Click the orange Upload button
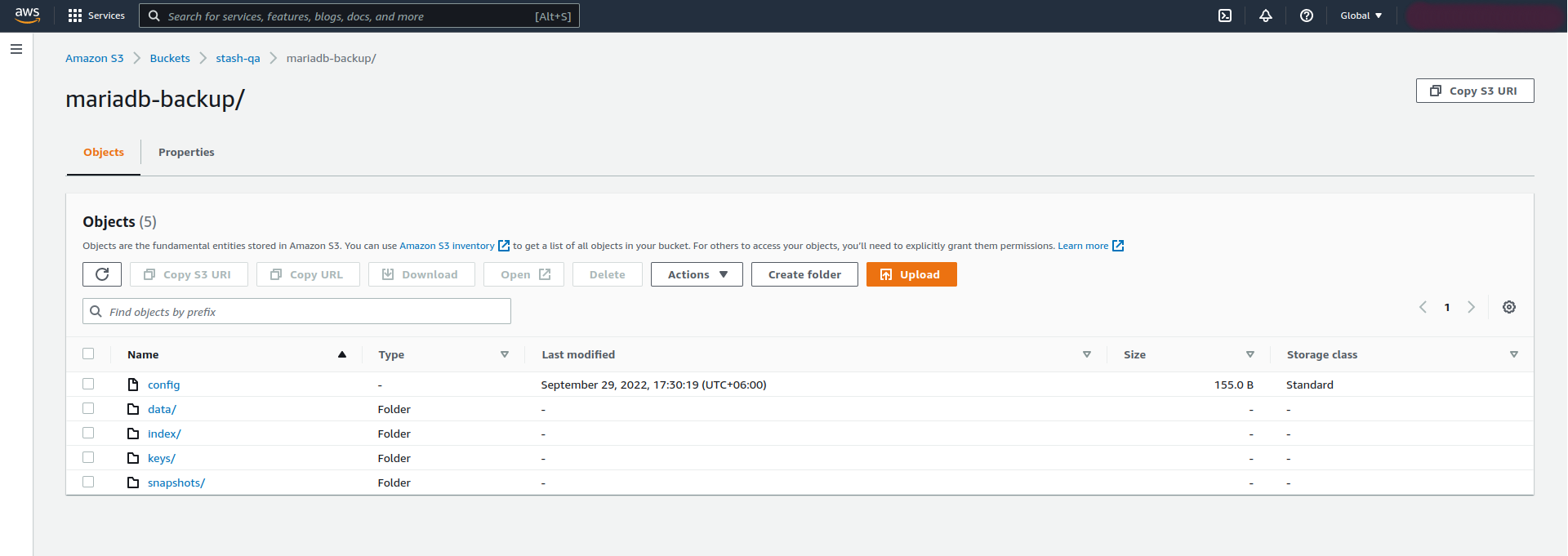The height and width of the screenshot is (556, 1568). 911,274
